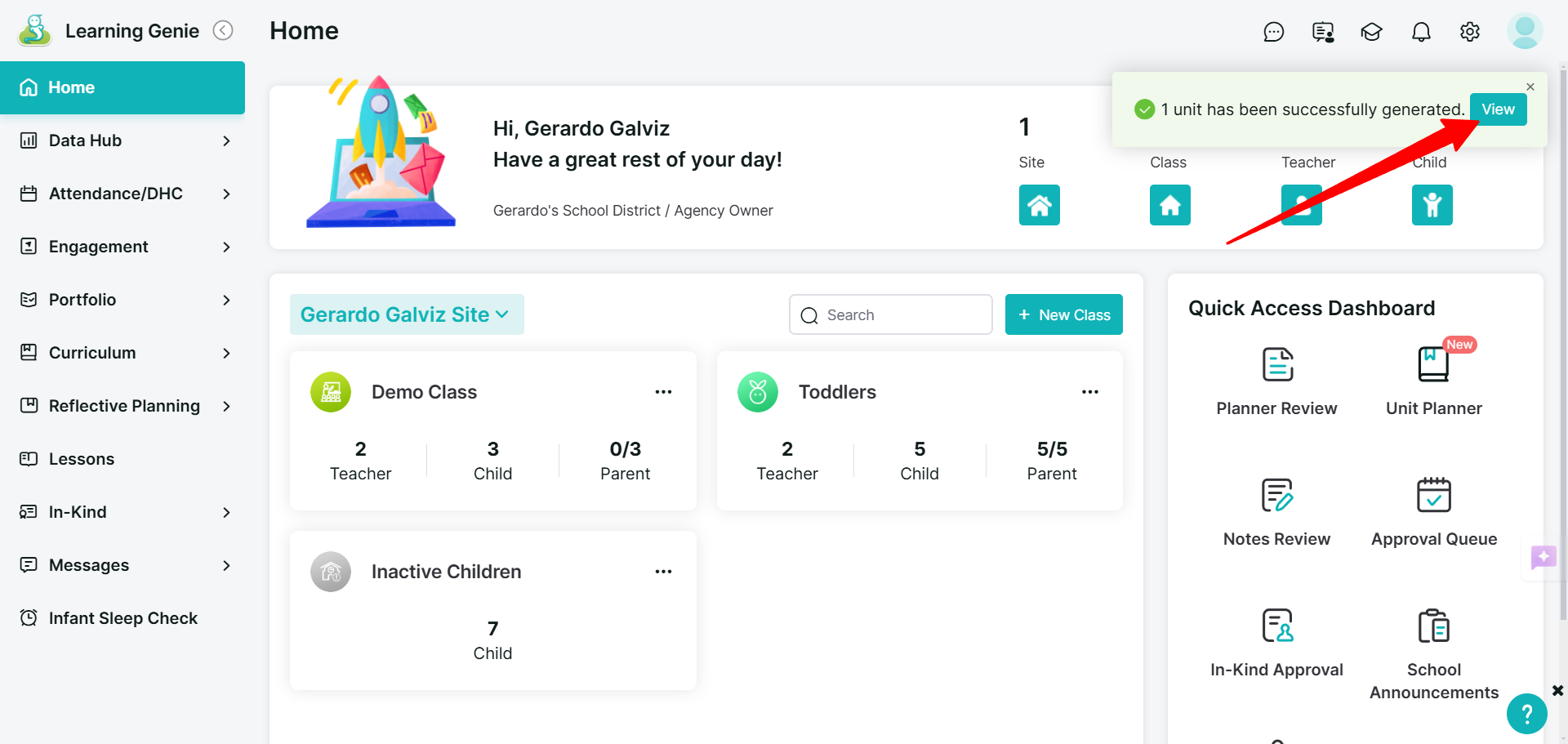The image size is (1568, 744).
Task: Expand the Data Hub menu chevron
Action: tap(226, 140)
